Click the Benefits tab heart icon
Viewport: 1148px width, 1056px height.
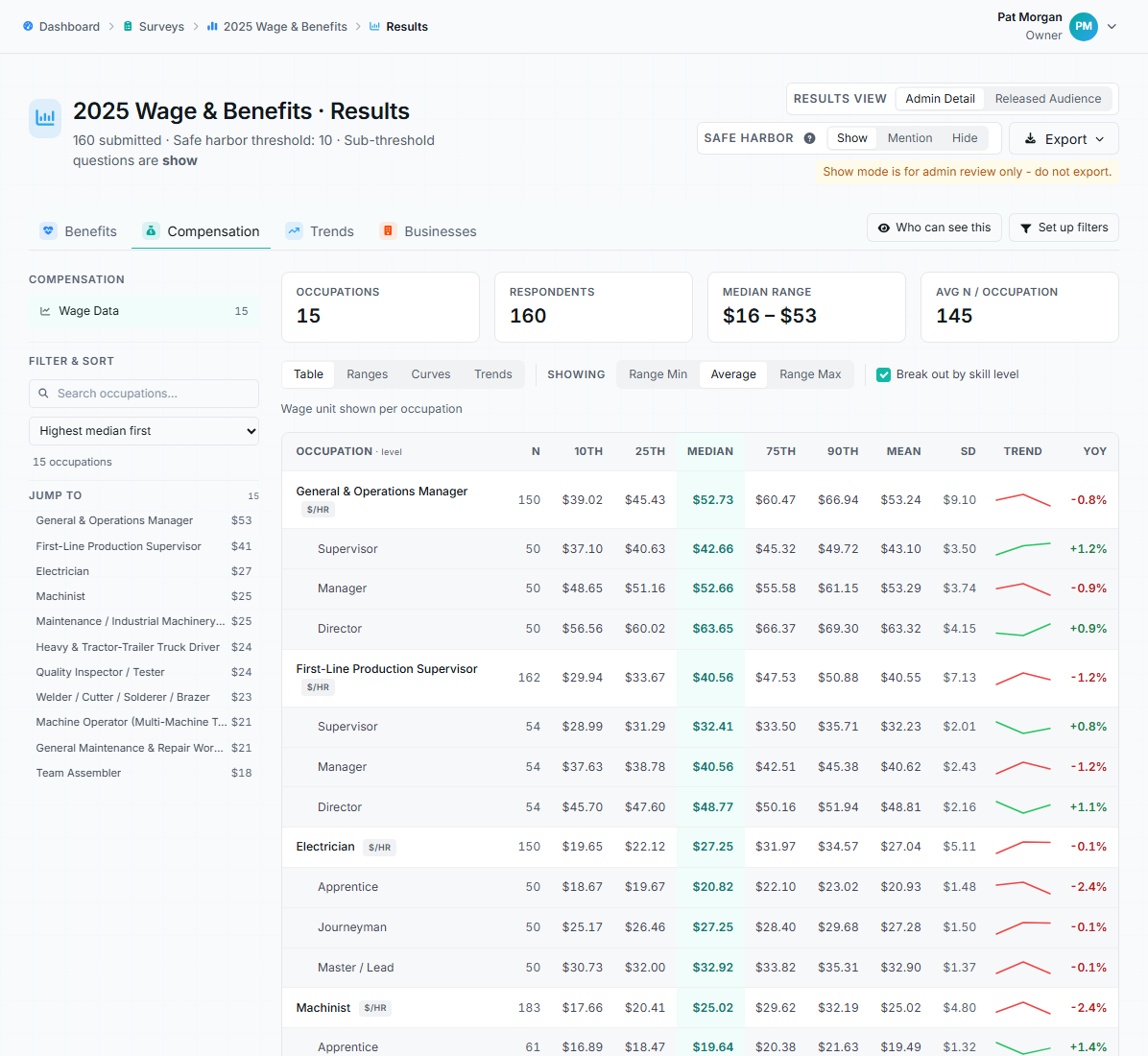[48, 230]
